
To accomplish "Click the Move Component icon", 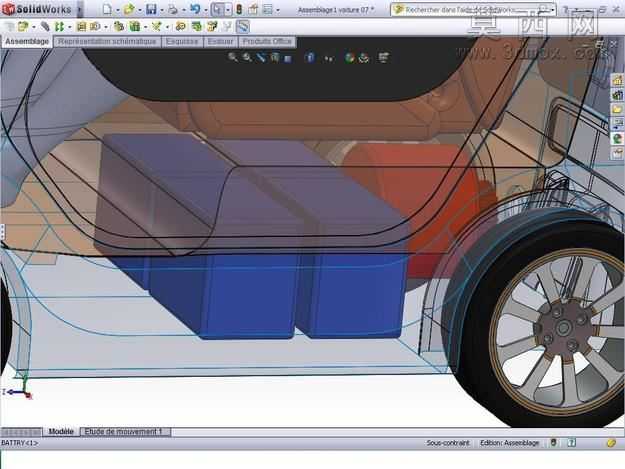I will (95, 27).
